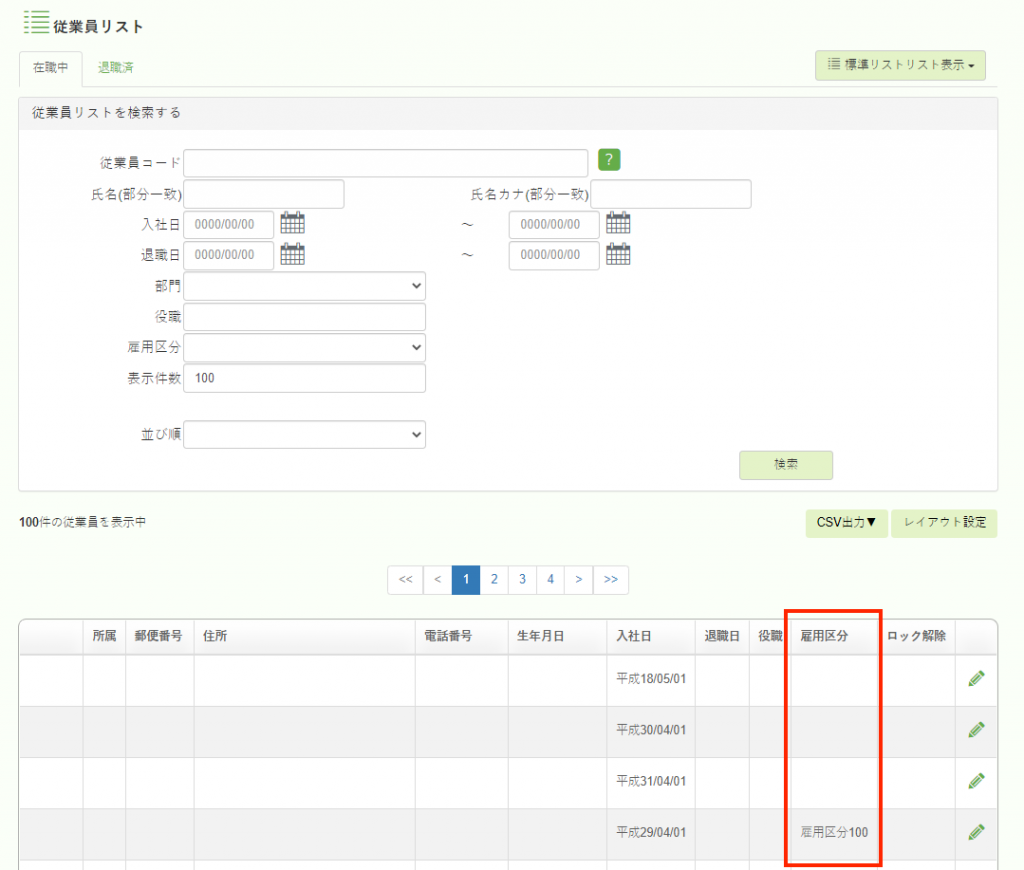1024x870 pixels.
Task: Focus the 従業員コード input field
Action: click(385, 163)
